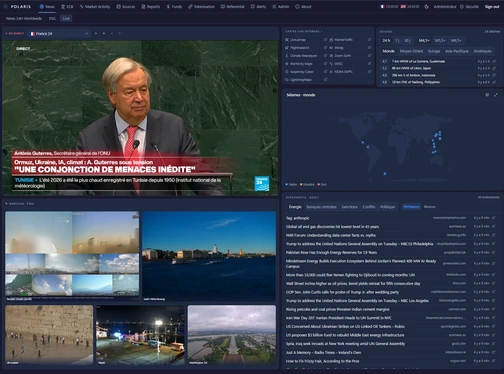Click the theme toggle icon beside Administrator
The width and height of the screenshot is (504, 374).
pyautogui.click(x=426, y=6)
